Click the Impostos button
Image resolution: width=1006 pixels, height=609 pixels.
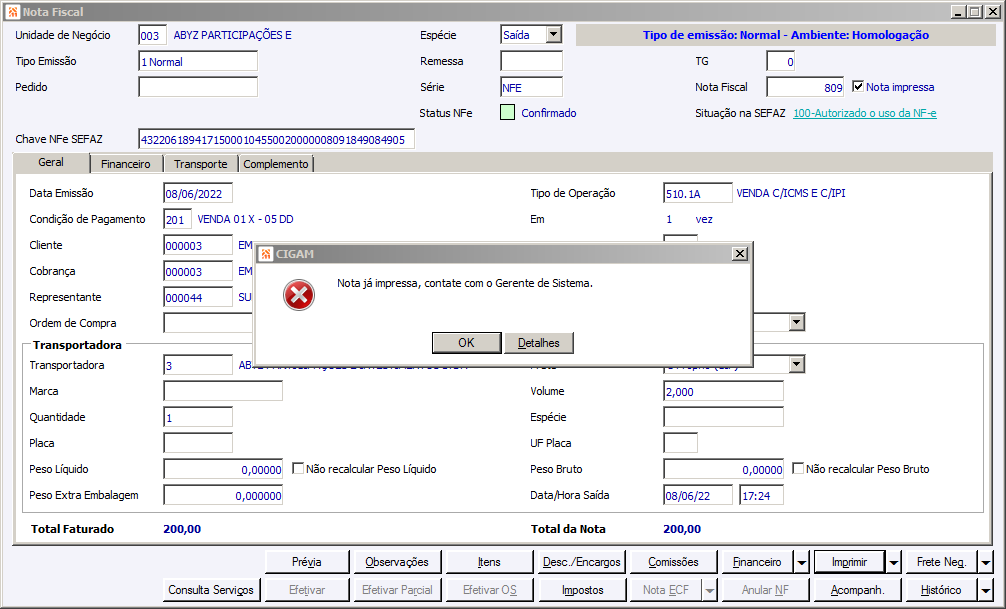coord(583,590)
